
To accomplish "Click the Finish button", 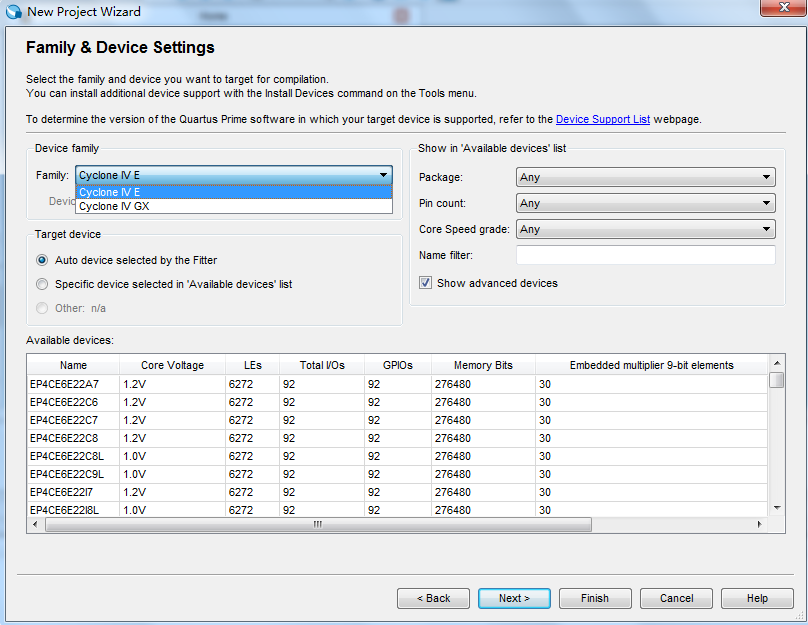I will pyautogui.click(x=595, y=598).
